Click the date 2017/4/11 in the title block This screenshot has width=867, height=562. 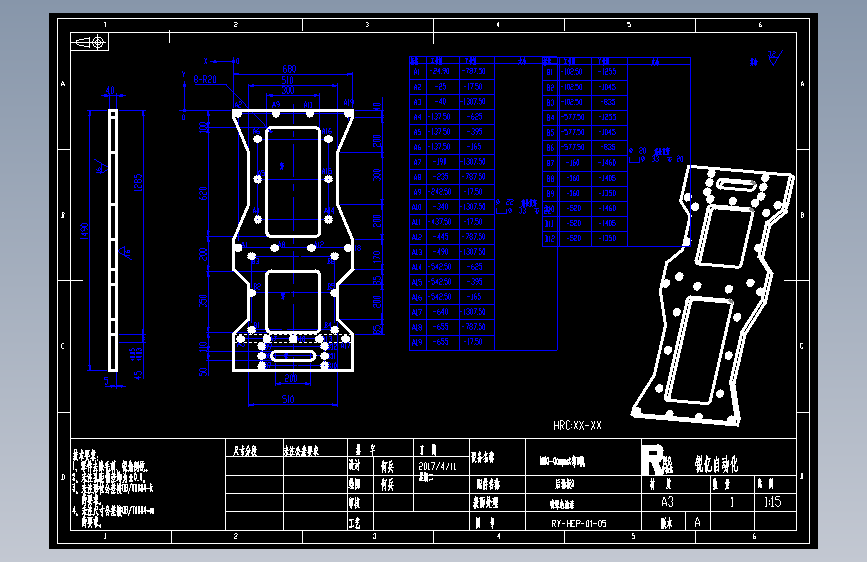[x=437, y=466]
